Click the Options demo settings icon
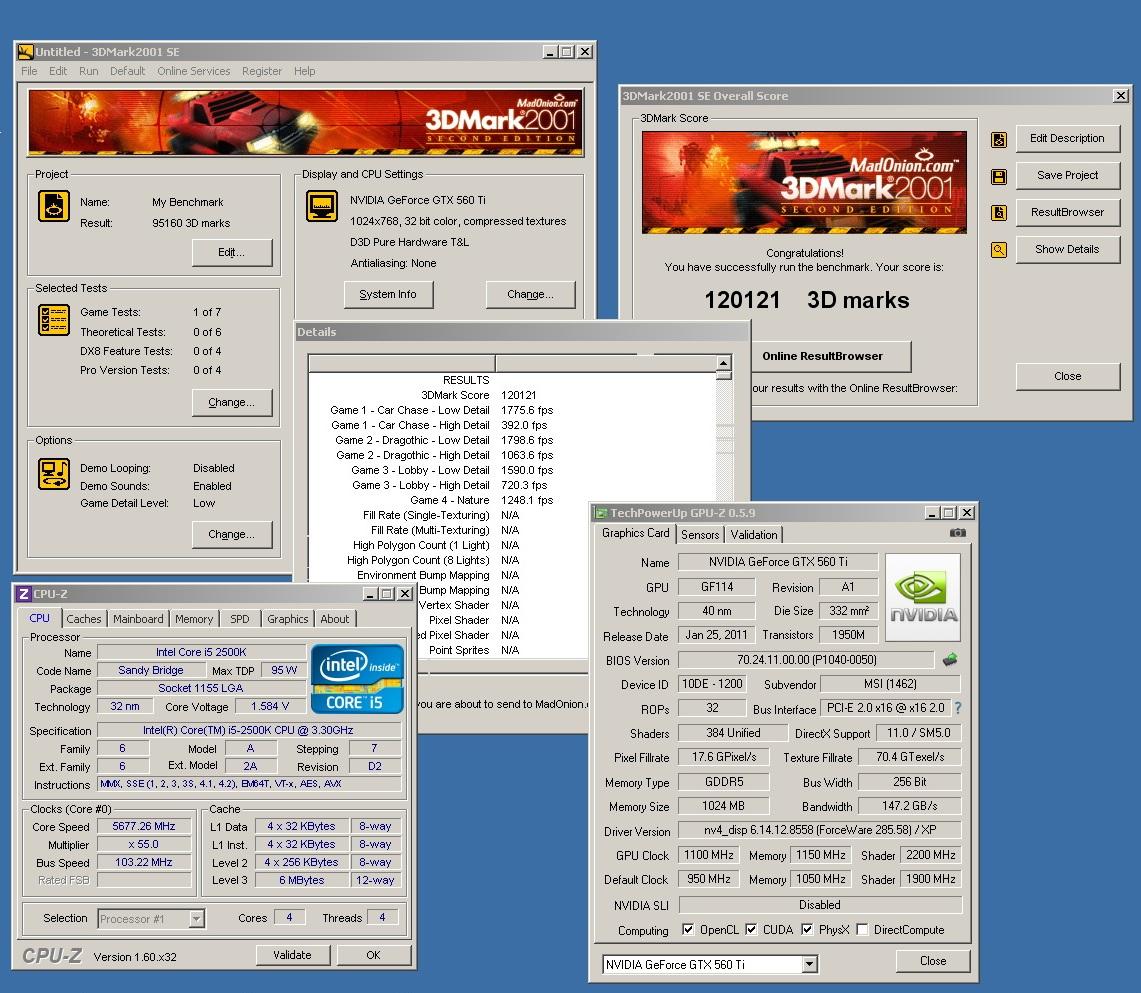The width and height of the screenshot is (1141, 993). tap(54, 474)
